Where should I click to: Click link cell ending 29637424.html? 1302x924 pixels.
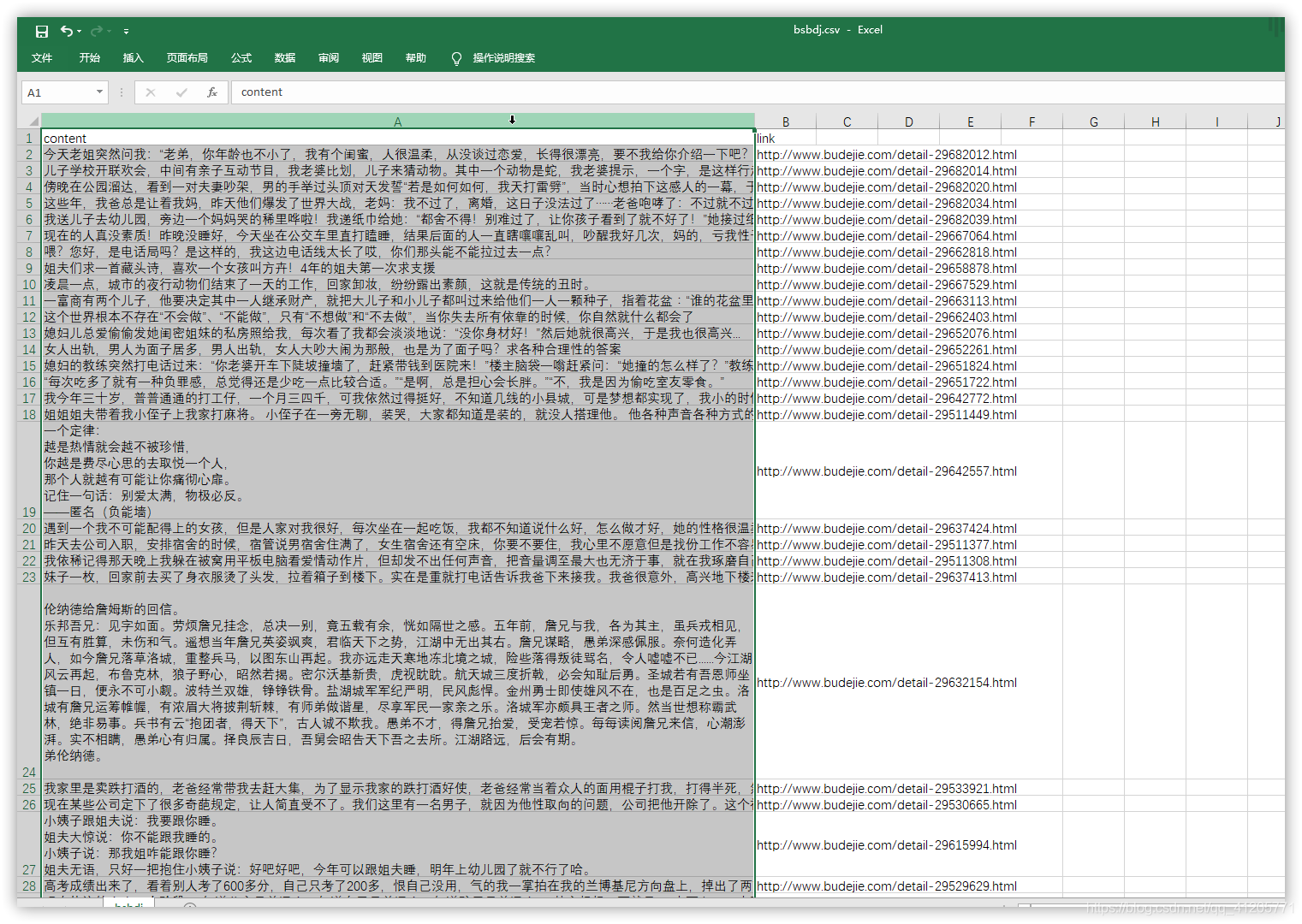pyautogui.click(x=887, y=528)
